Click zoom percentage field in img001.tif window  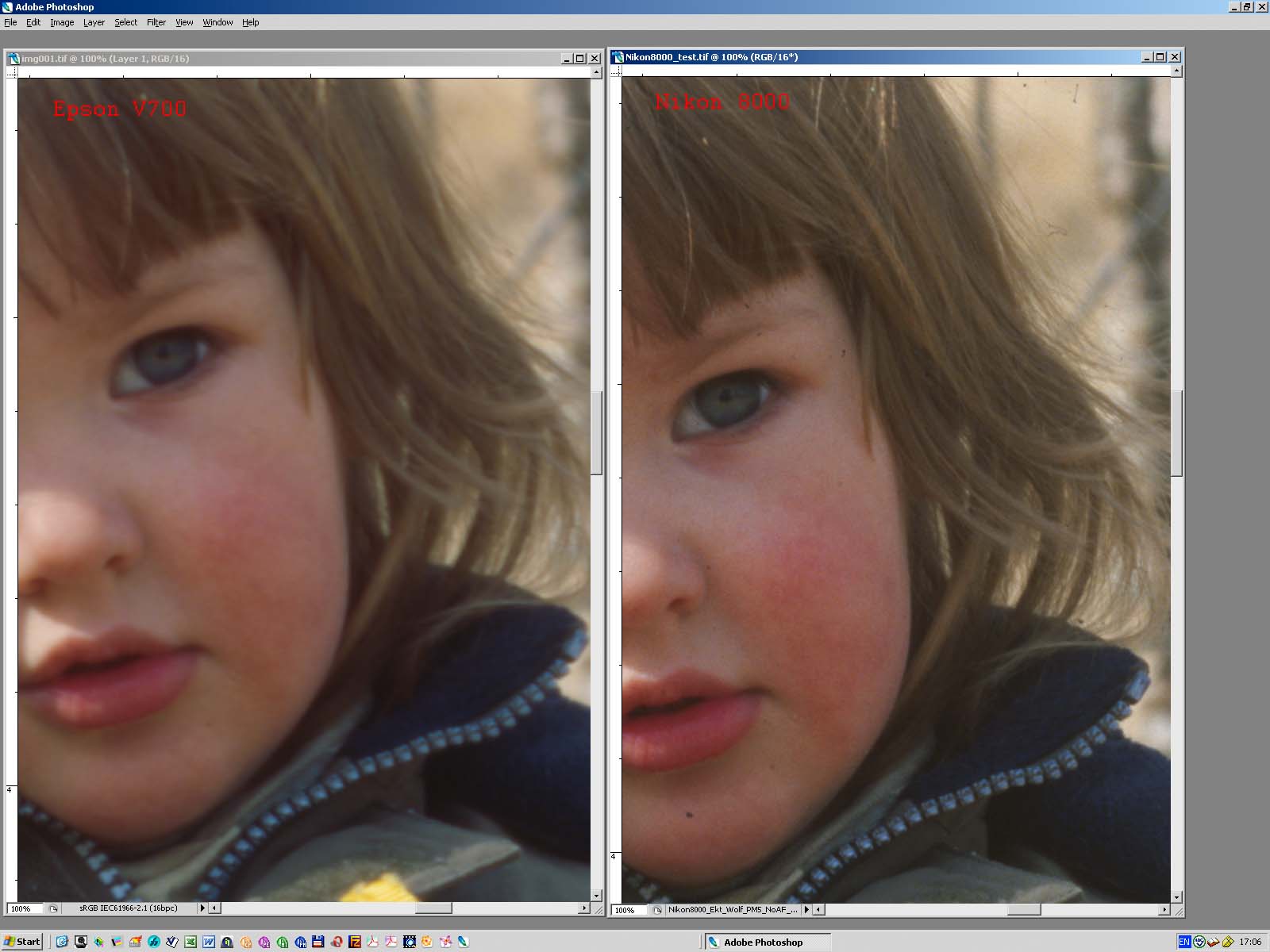(x=25, y=908)
